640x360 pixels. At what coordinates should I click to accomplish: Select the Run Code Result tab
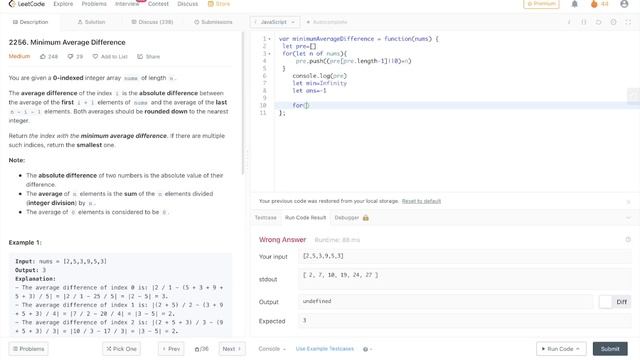(x=305, y=218)
